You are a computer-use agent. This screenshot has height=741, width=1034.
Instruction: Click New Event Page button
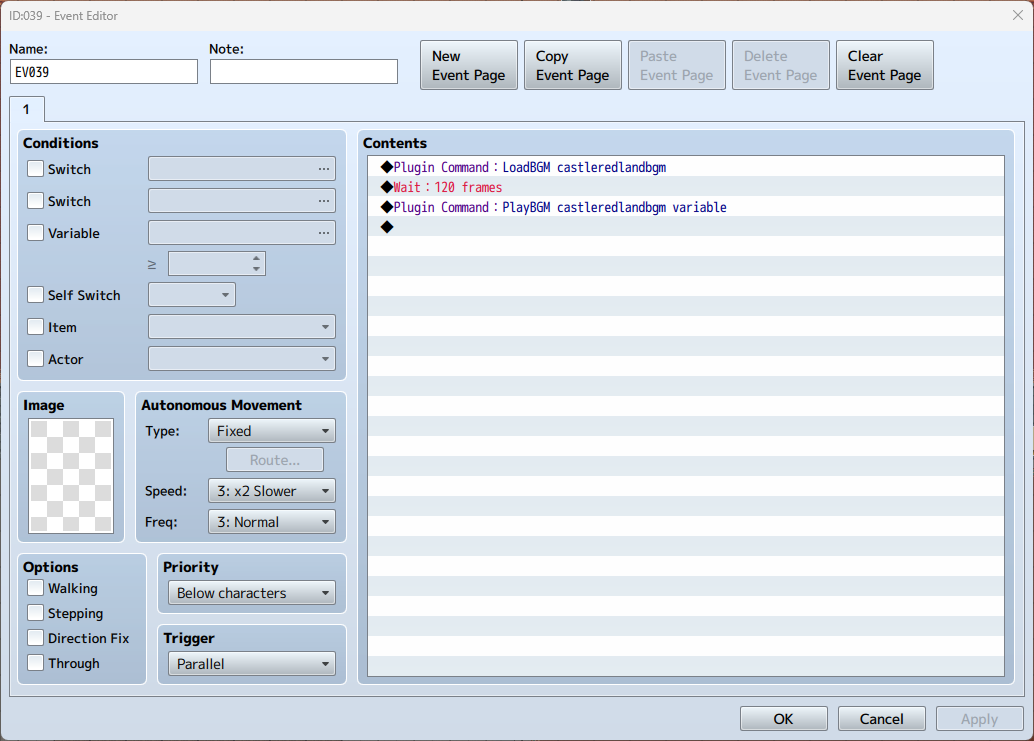click(x=469, y=65)
